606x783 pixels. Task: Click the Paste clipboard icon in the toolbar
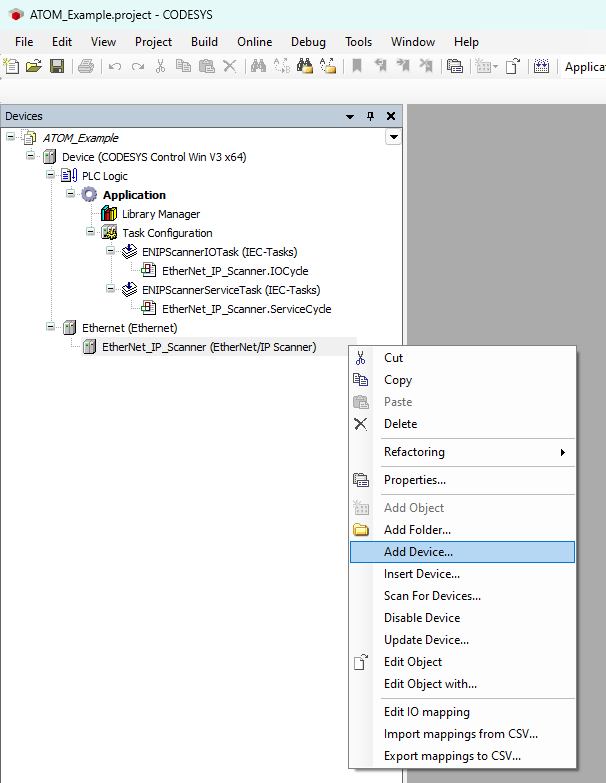point(207,66)
